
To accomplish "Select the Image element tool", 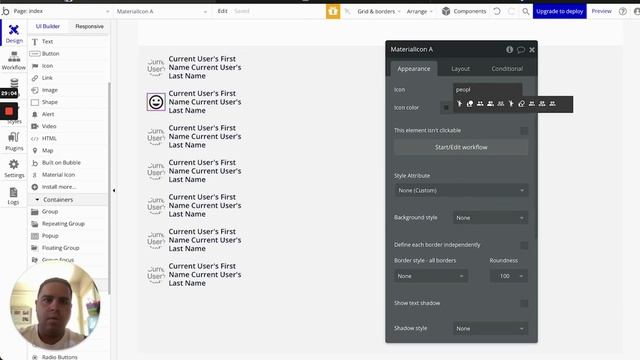I will 50,90.
